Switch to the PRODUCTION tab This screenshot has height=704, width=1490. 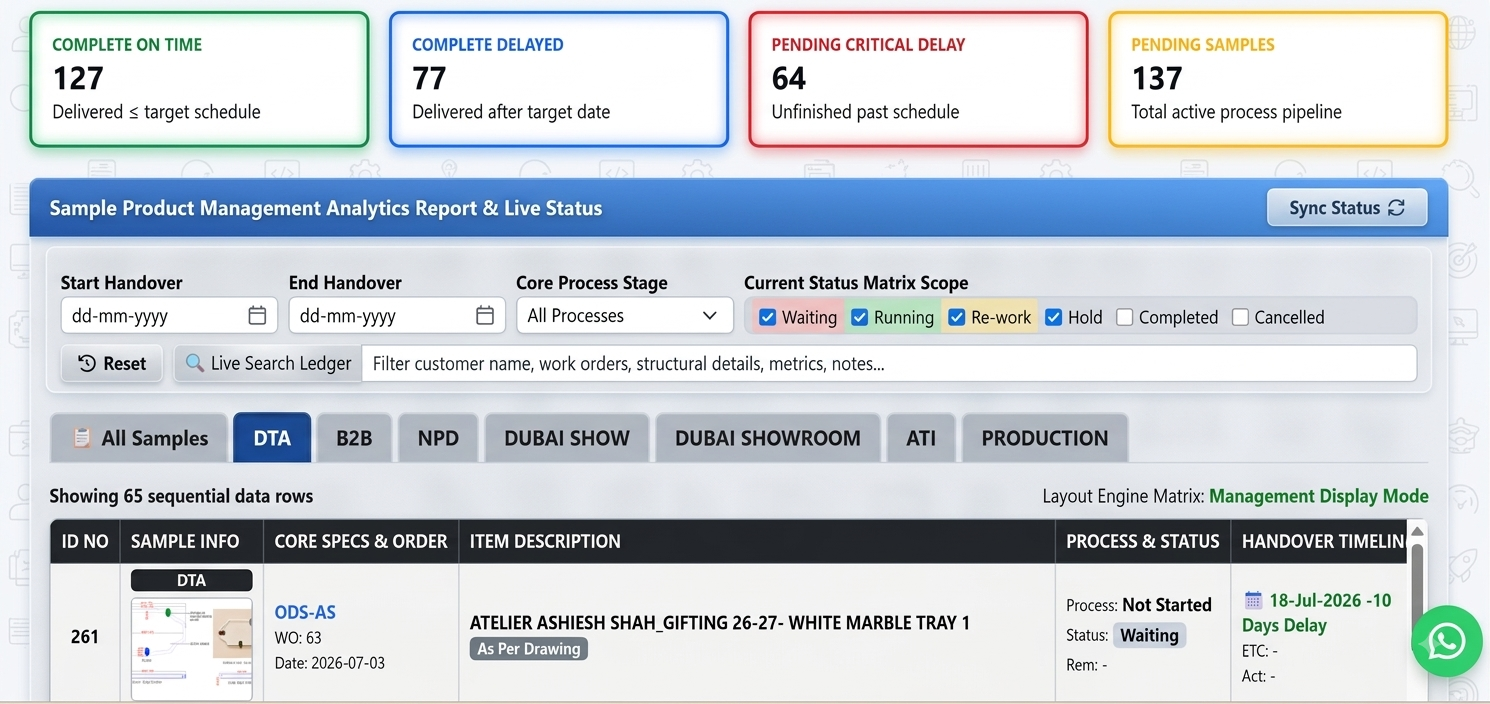pyautogui.click(x=1045, y=438)
